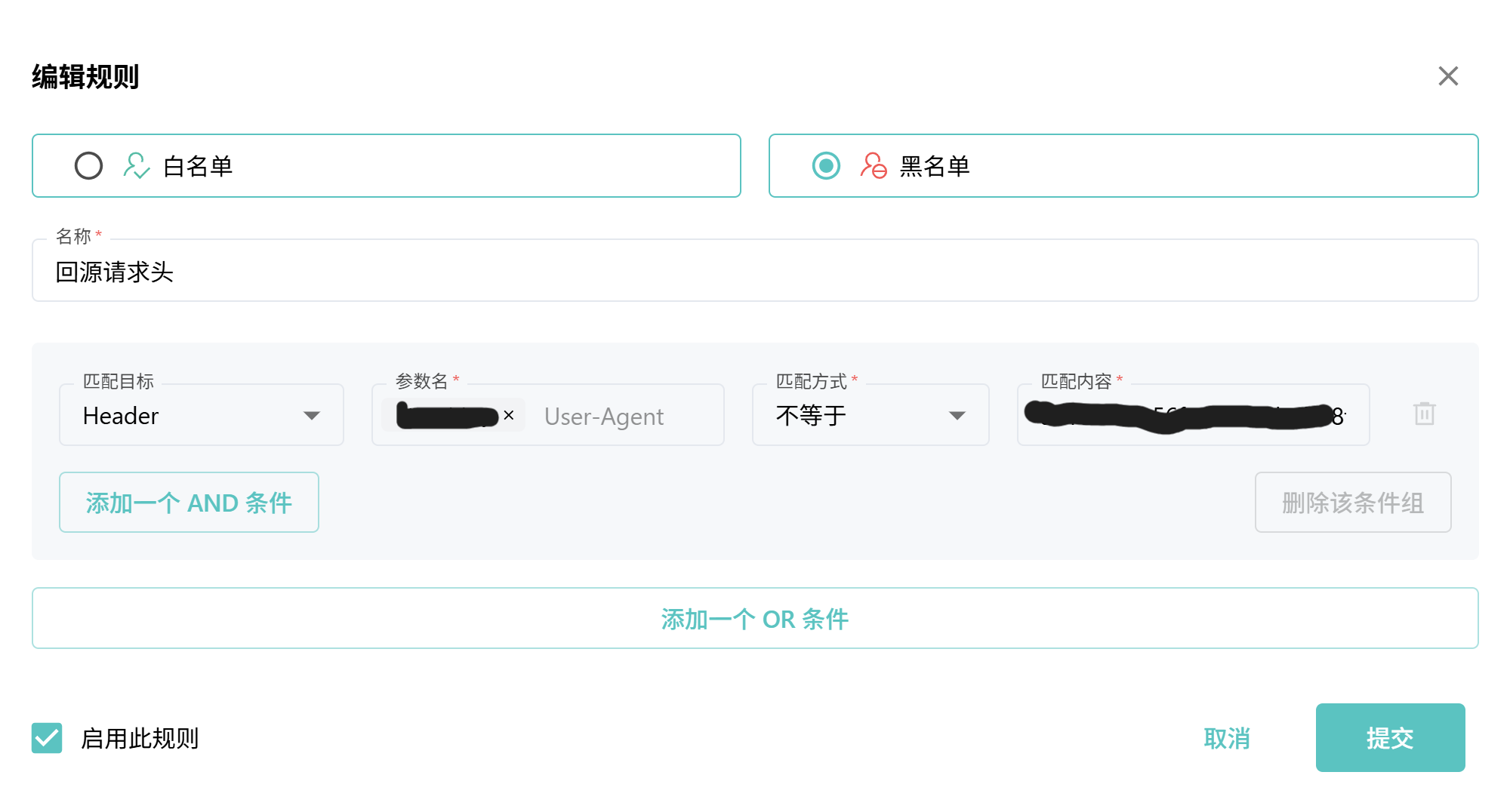Add an AND condition
The width and height of the screenshot is (1510, 812).
[x=189, y=503]
